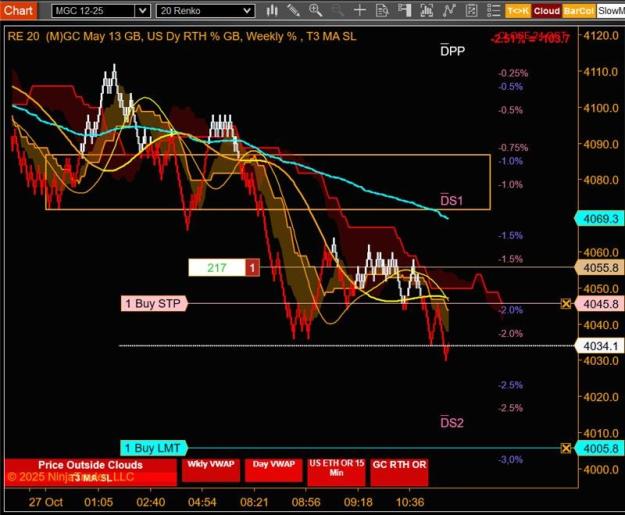Click the 4069.3 cyan price marker

pyautogui.click(x=599, y=219)
